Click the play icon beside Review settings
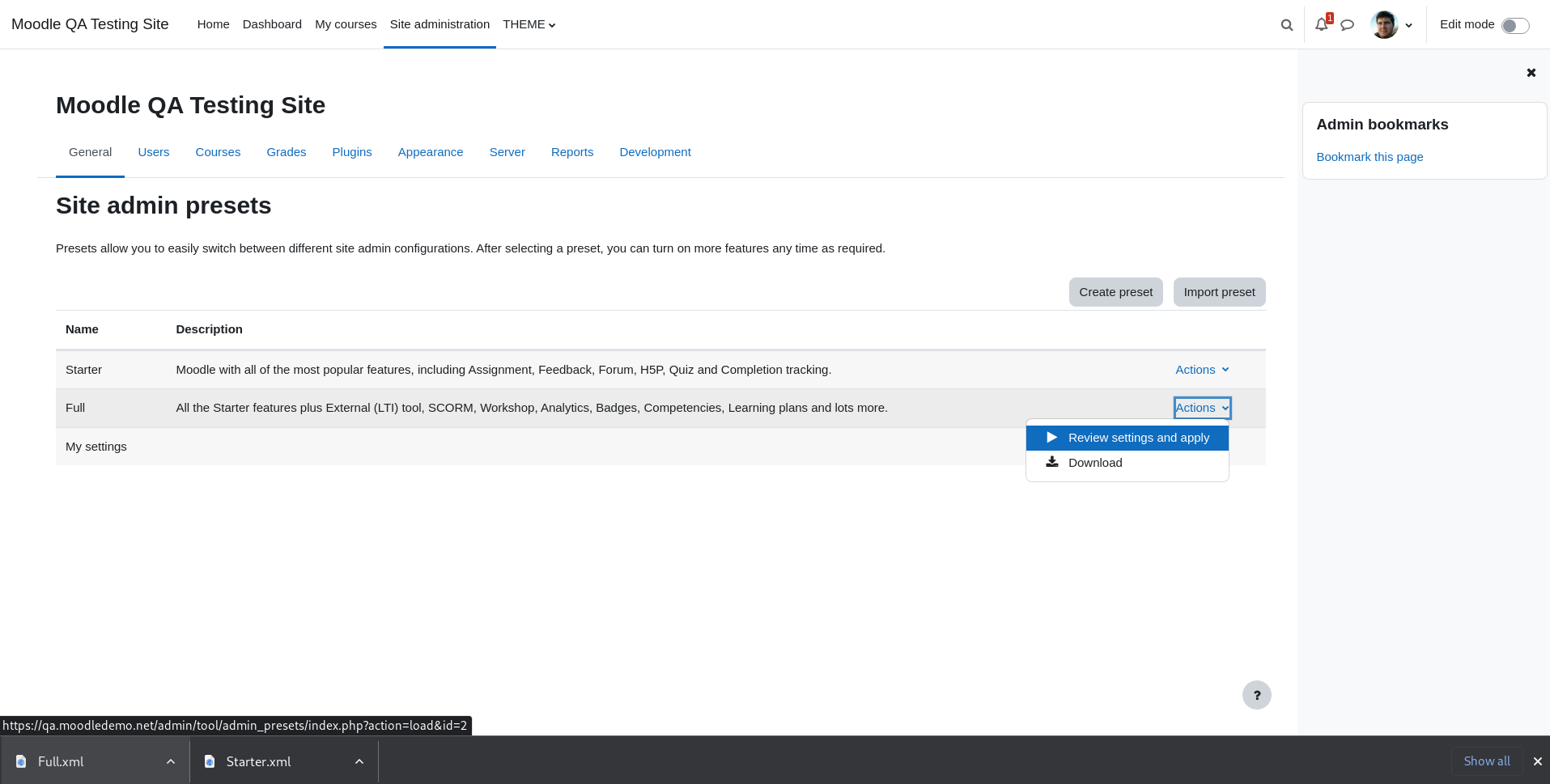The width and height of the screenshot is (1550, 784). coord(1052,438)
